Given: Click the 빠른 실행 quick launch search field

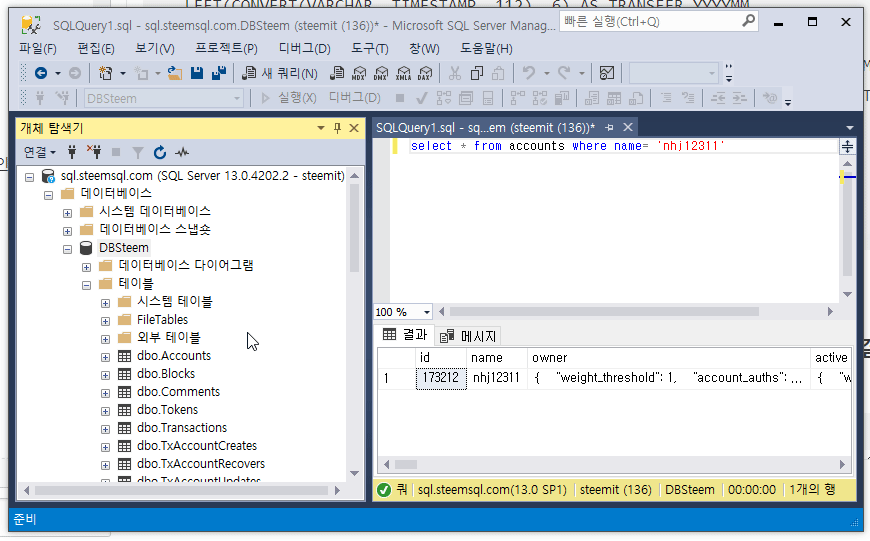Looking at the screenshot, I should (659, 22).
